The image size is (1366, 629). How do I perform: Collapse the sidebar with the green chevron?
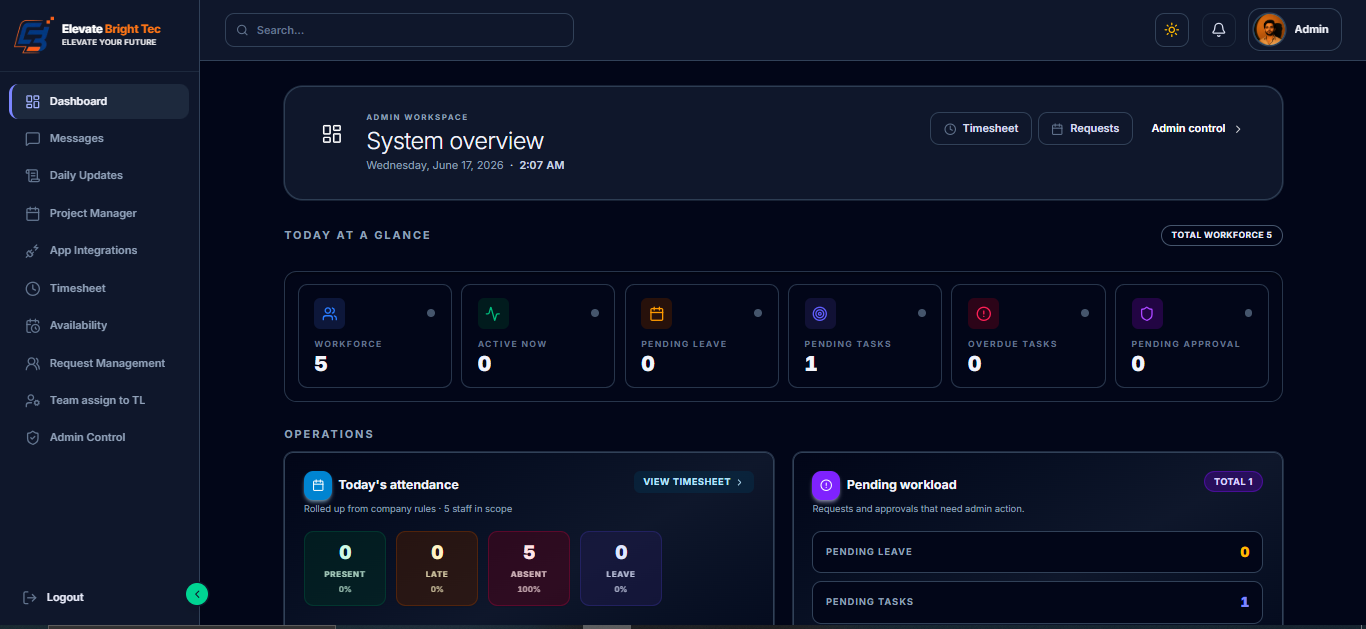click(x=197, y=594)
